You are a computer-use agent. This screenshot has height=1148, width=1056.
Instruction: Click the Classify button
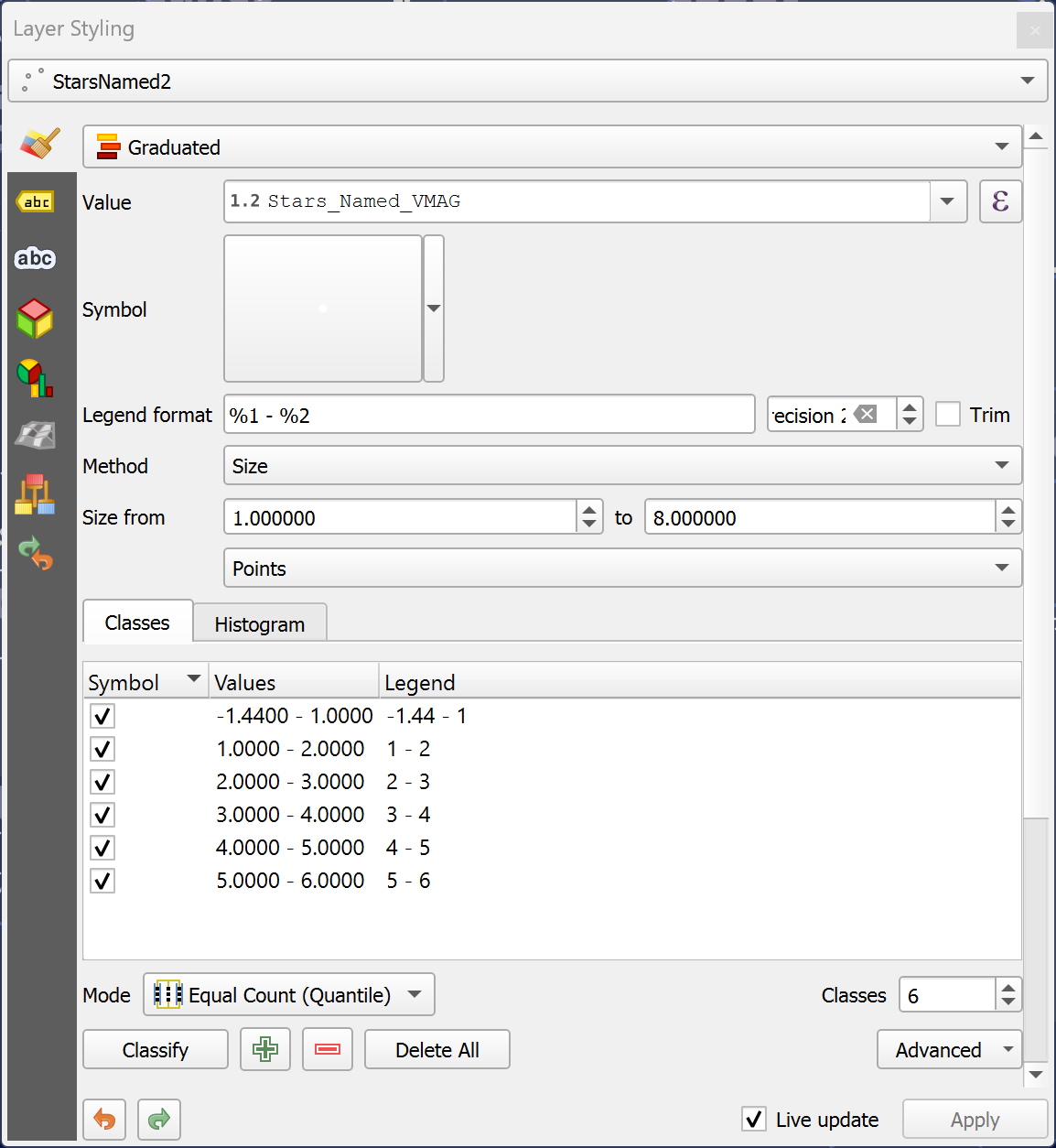point(156,1049)
